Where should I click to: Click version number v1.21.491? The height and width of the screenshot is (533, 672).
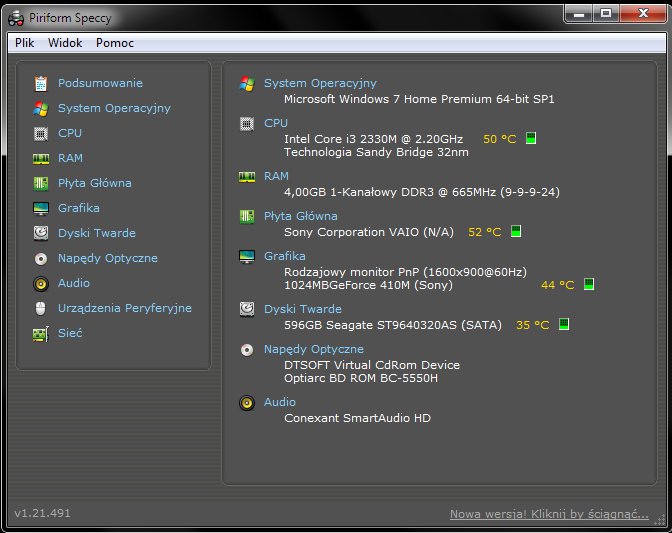42,513
